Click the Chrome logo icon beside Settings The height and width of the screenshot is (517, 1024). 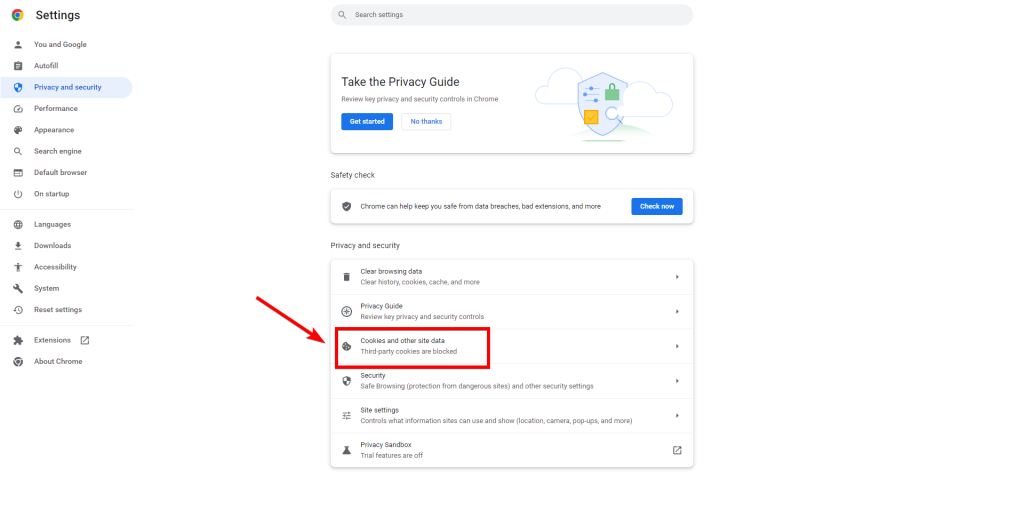click(18, 15)
